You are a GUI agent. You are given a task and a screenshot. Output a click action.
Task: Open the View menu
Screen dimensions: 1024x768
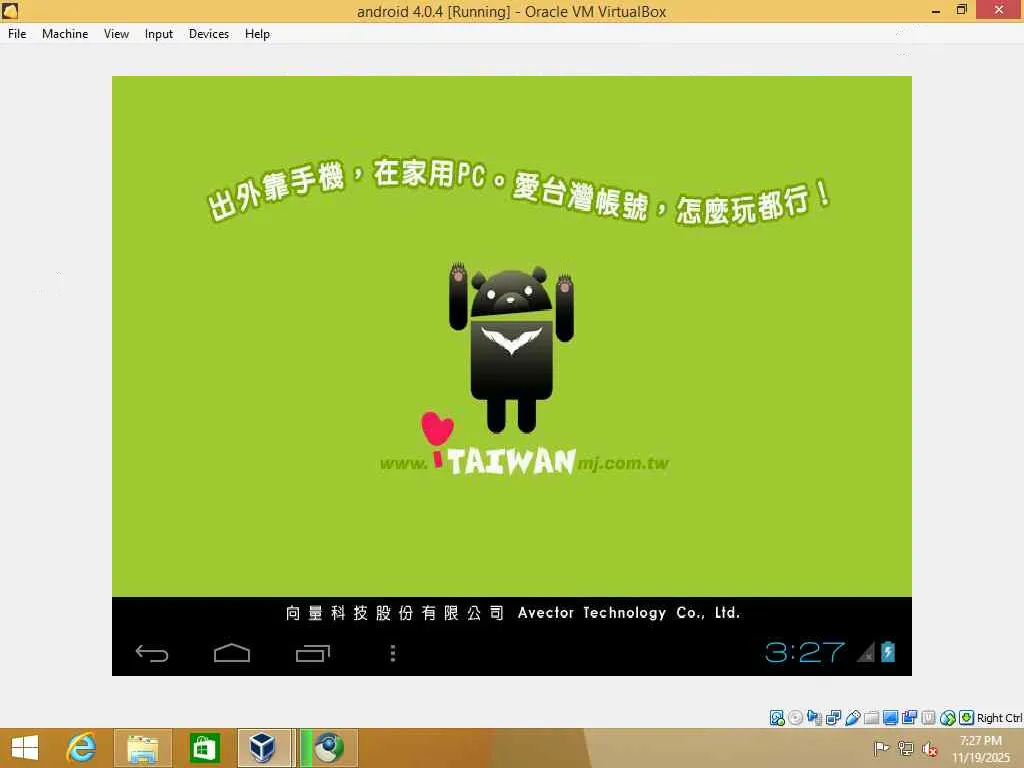coord(116,34)
